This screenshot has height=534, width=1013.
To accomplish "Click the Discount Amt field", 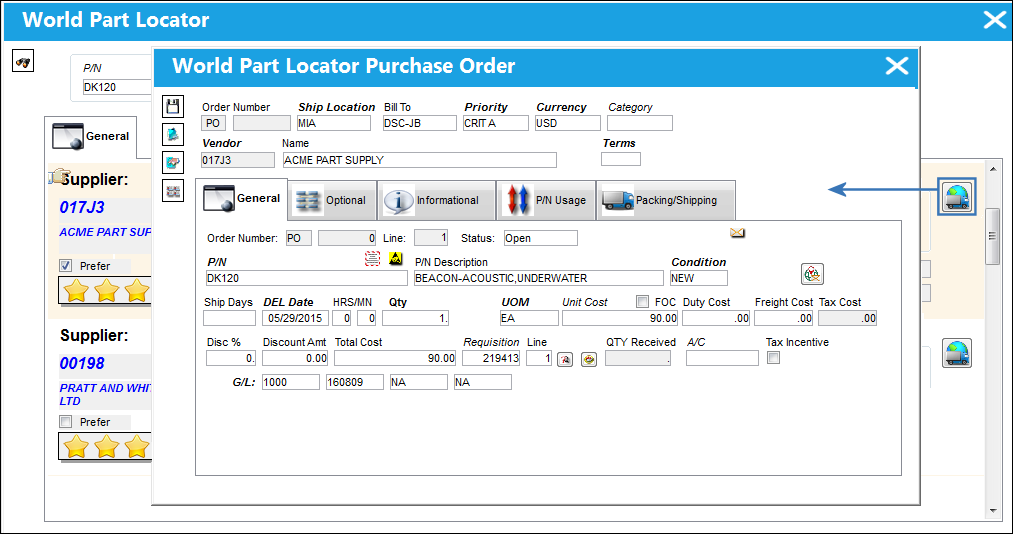I will [295, 358].
